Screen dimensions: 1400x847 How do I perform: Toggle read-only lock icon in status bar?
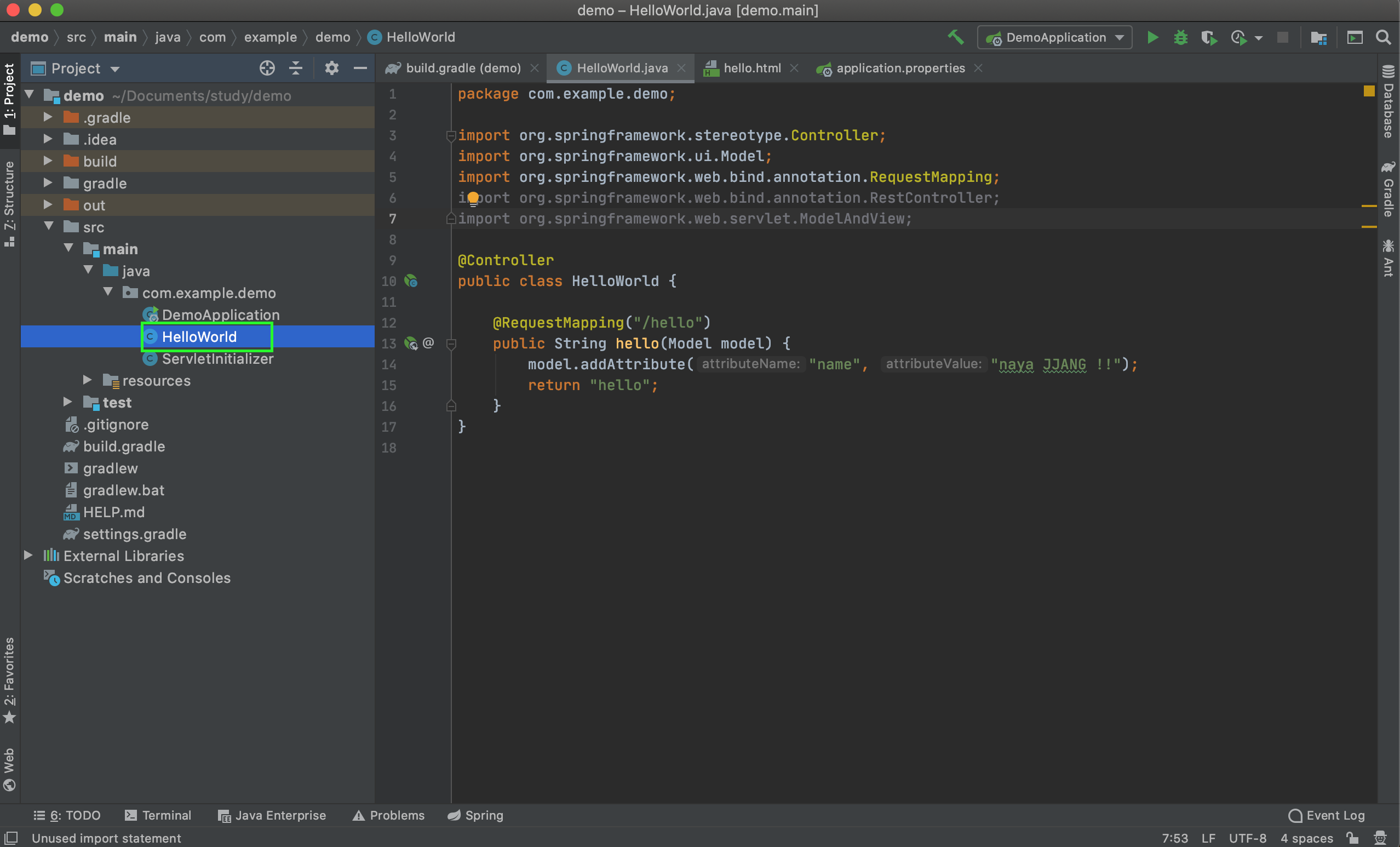(1352, 837)
